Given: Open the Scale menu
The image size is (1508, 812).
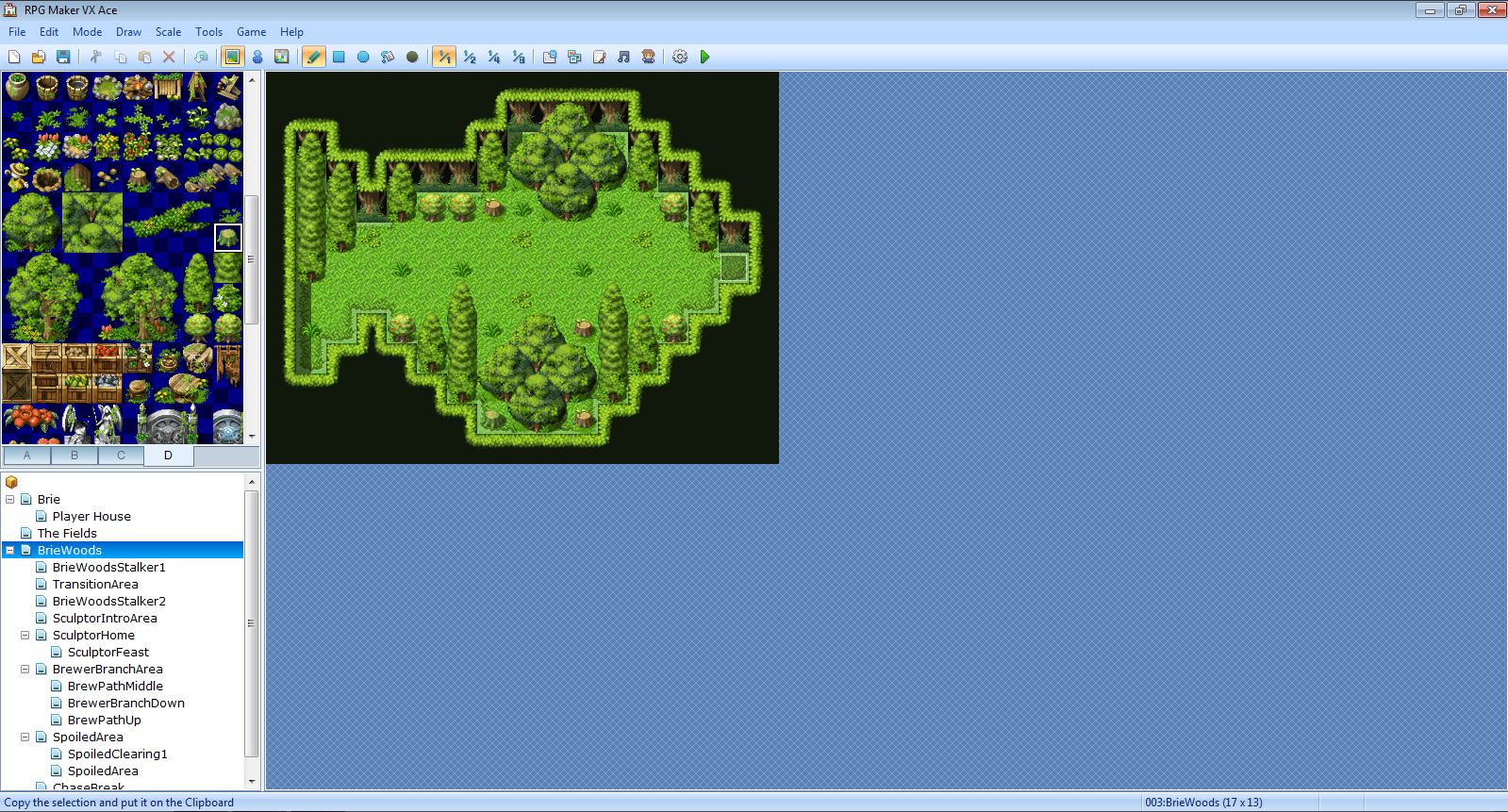Looking at the screenshot, I should pos(168,31).
